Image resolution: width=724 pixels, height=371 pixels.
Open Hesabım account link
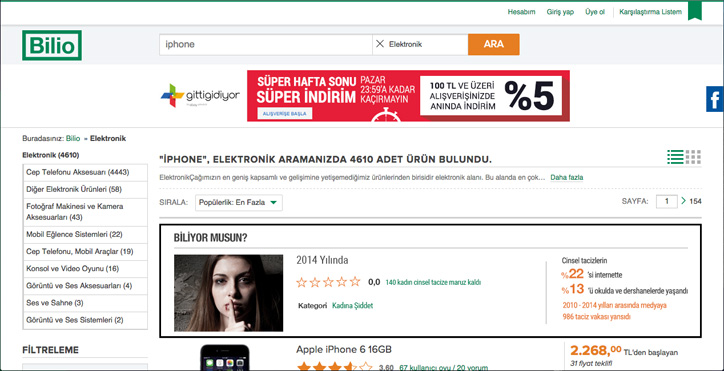click(521, 12)
